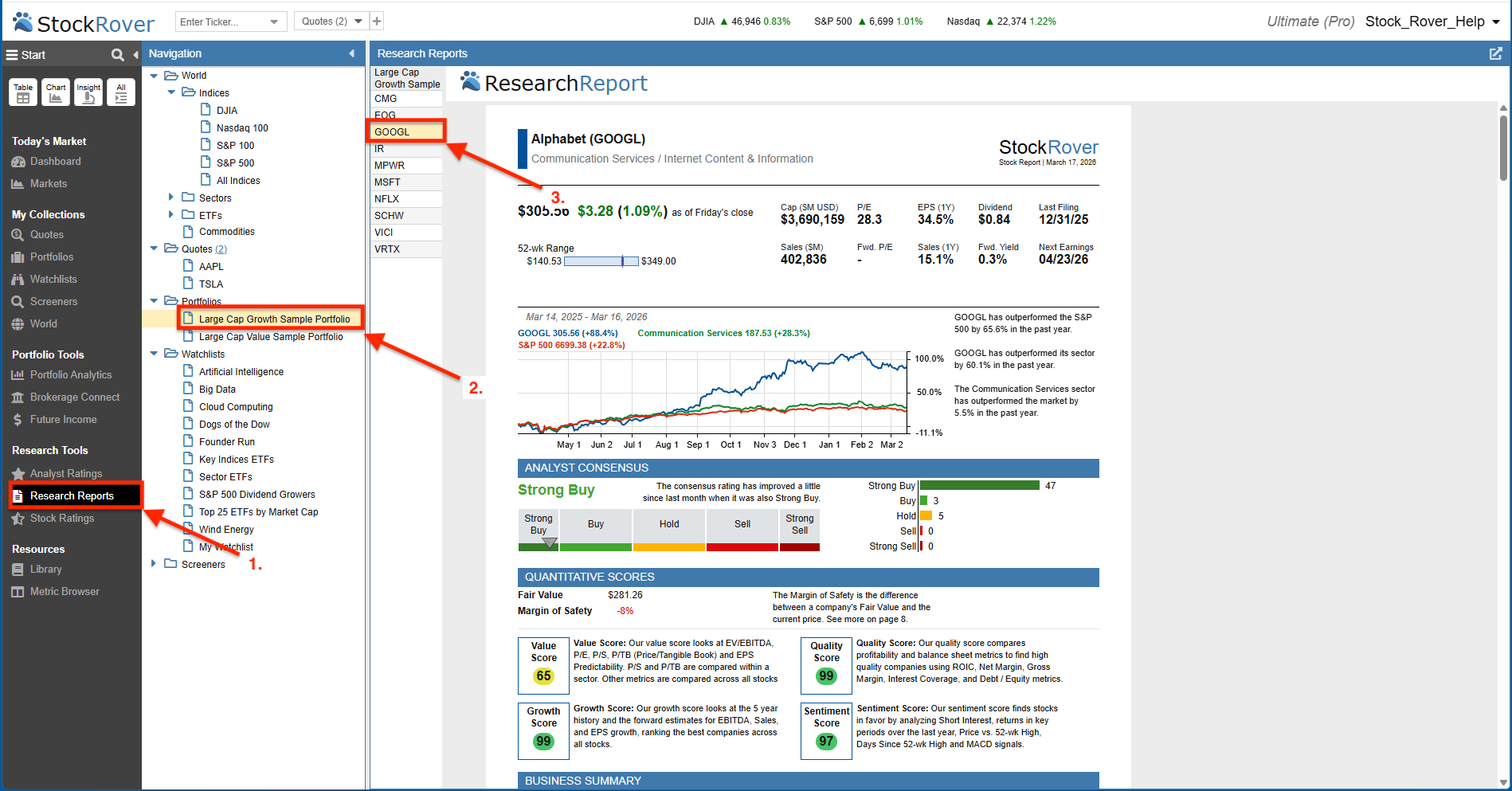Select the Wind Energy watchlist
The width and height of the screenshot is (1512, 791).
(226, 529)
